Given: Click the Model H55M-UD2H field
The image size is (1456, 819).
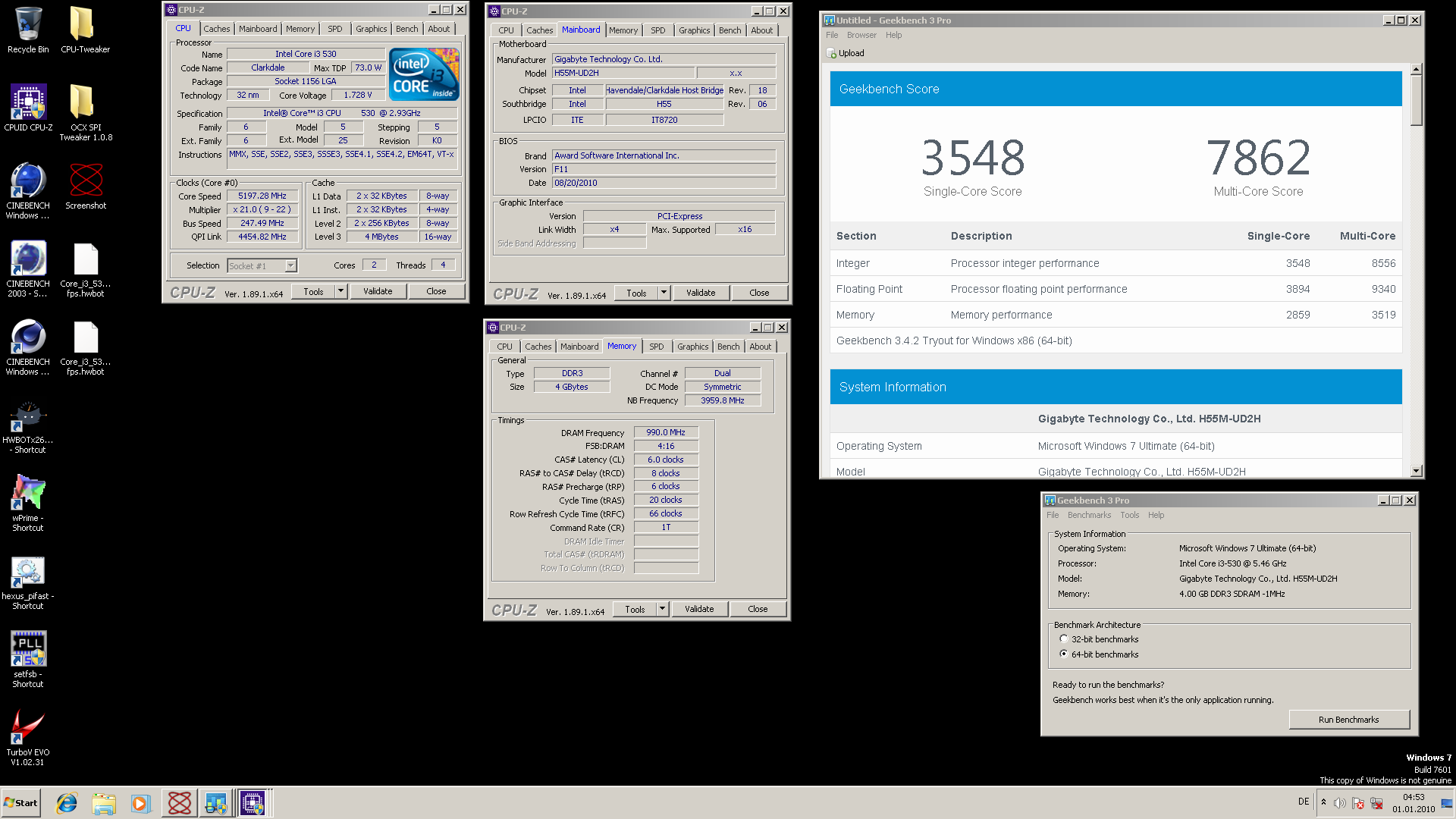Looking at the screenshot, I should point(623,73).
